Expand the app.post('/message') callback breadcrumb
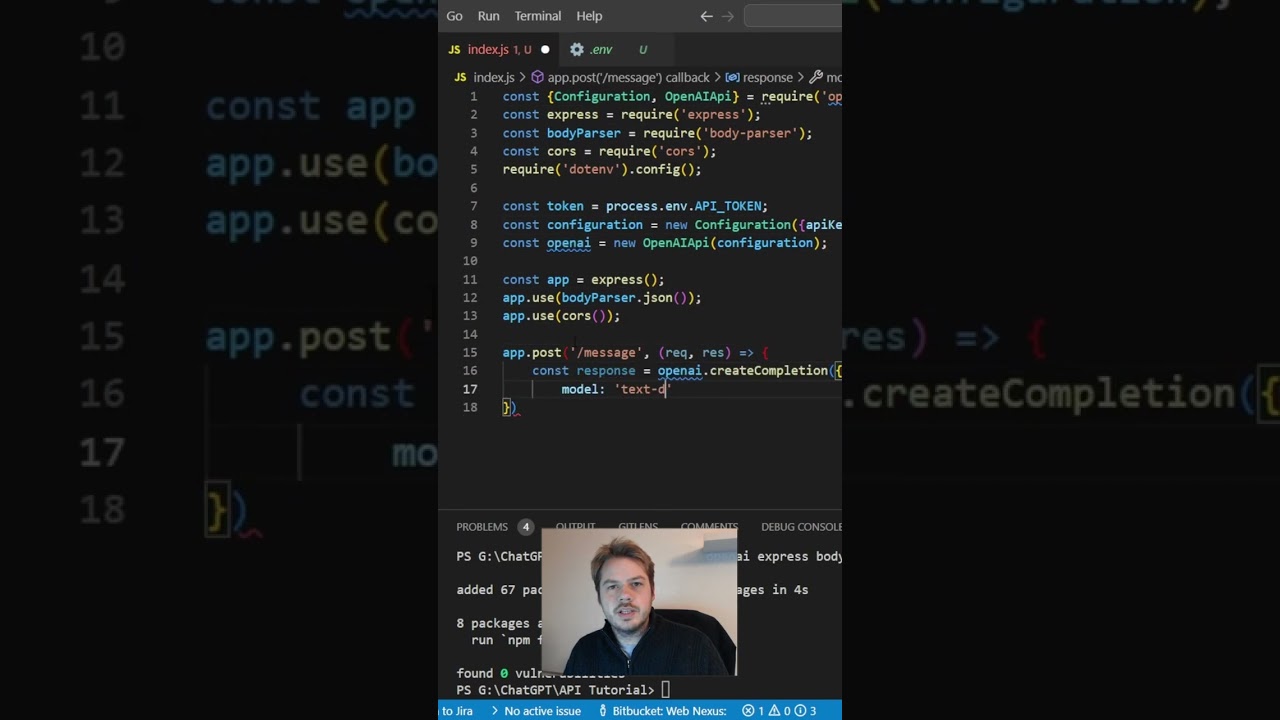 point(628,77)
